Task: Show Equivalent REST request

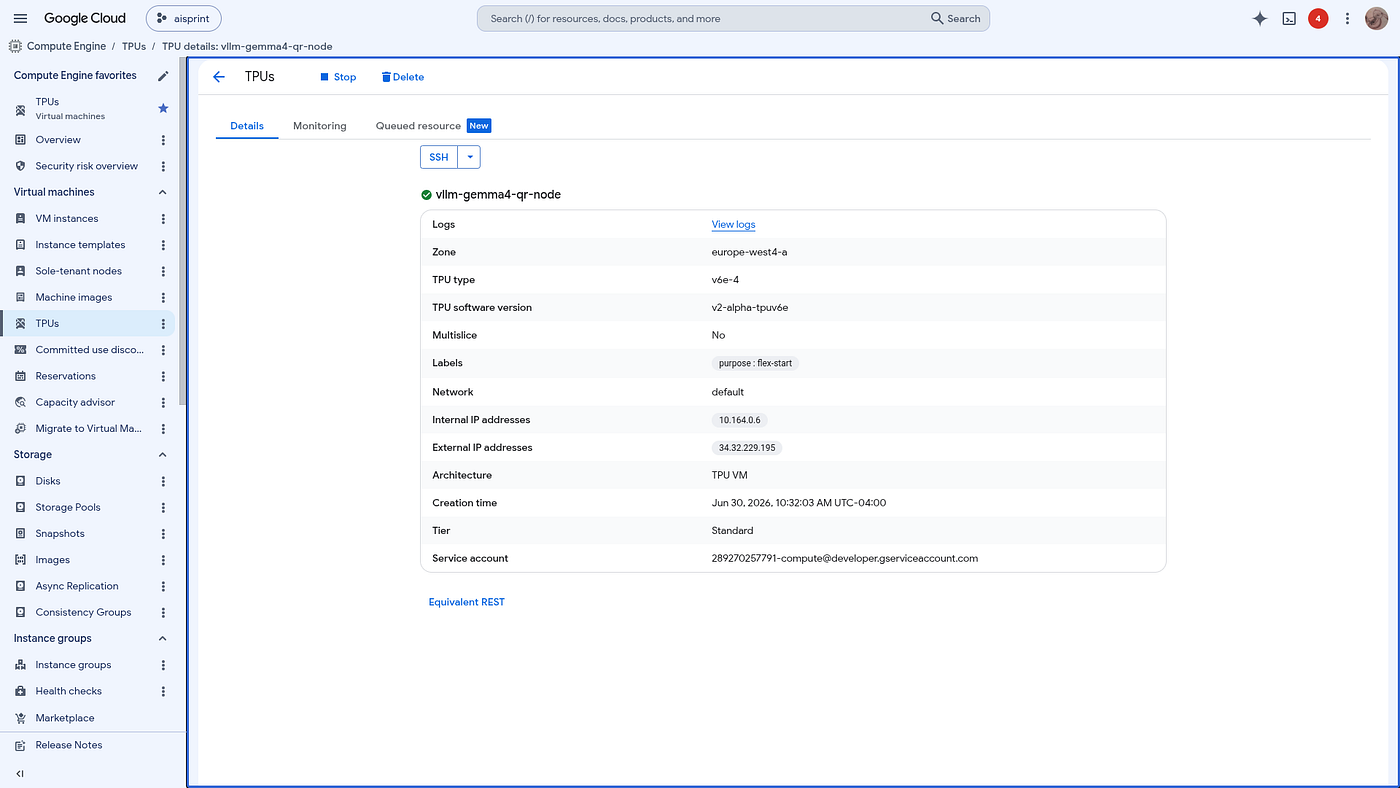Action: pyautogui.click(x=467, y=602)
